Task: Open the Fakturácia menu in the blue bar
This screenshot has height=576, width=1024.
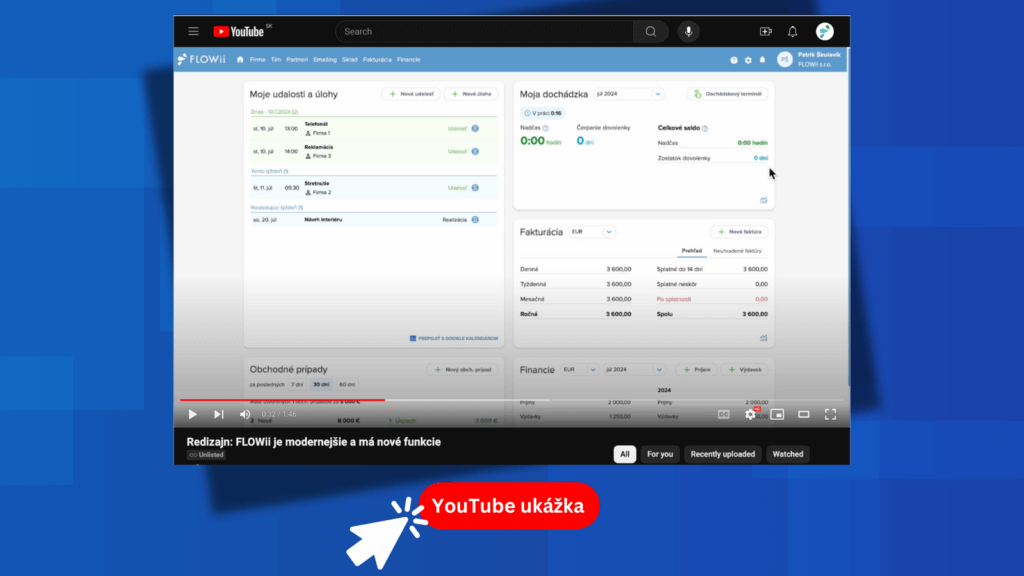Action: (377, 60)
